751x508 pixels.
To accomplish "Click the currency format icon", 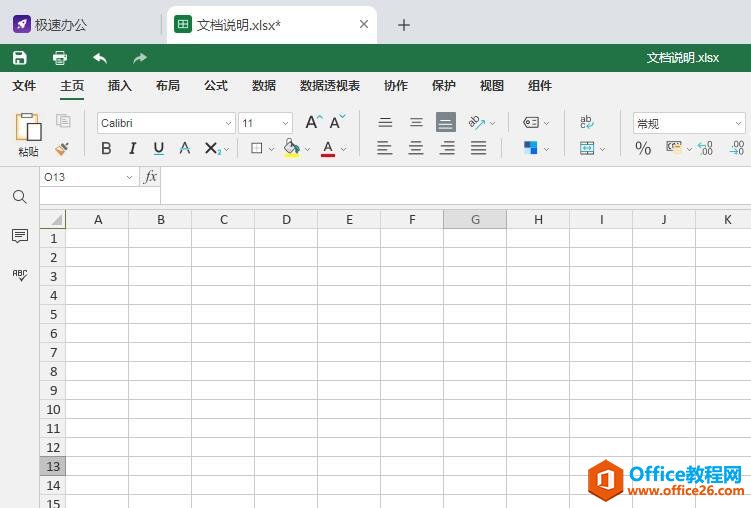I will (674, 147).
